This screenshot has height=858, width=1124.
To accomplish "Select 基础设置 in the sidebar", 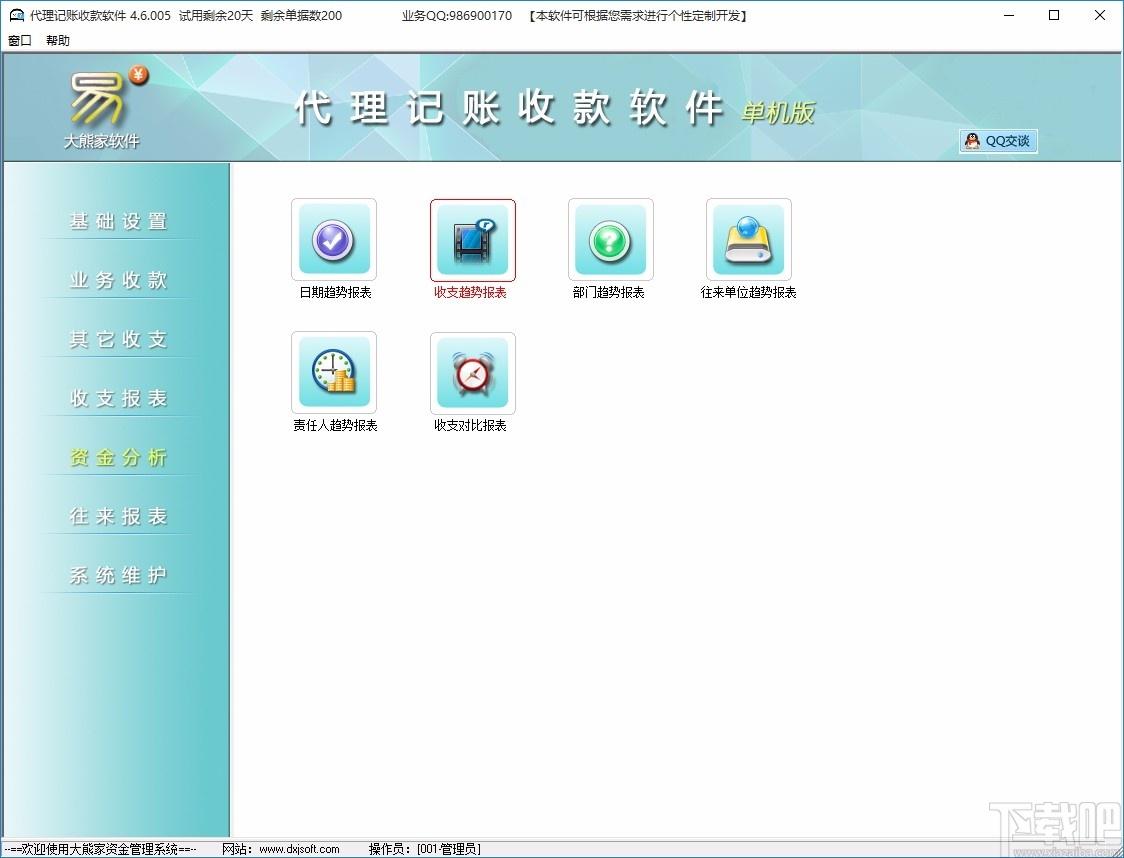I will tap(118, 221).
